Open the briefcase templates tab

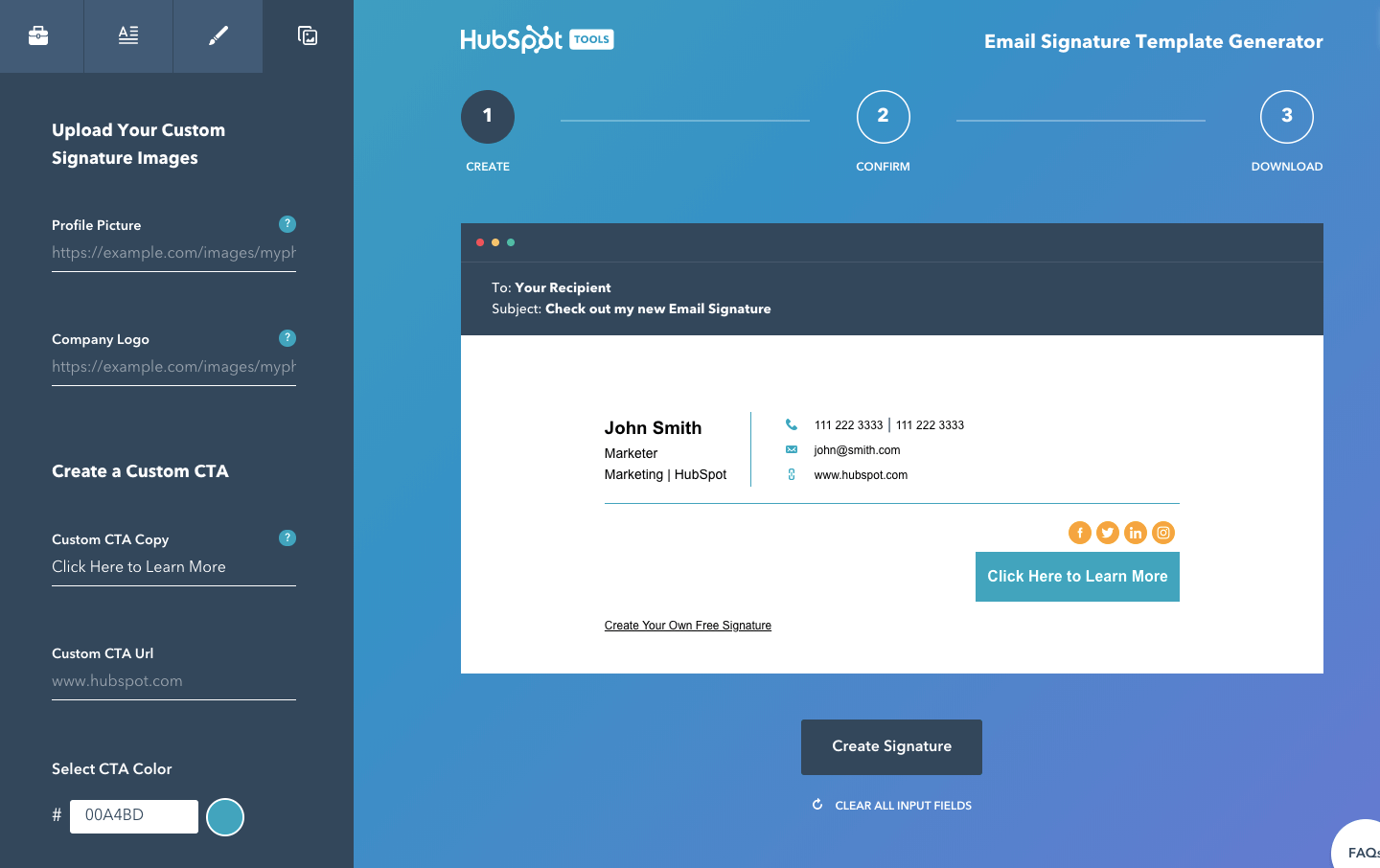(38, 35)
